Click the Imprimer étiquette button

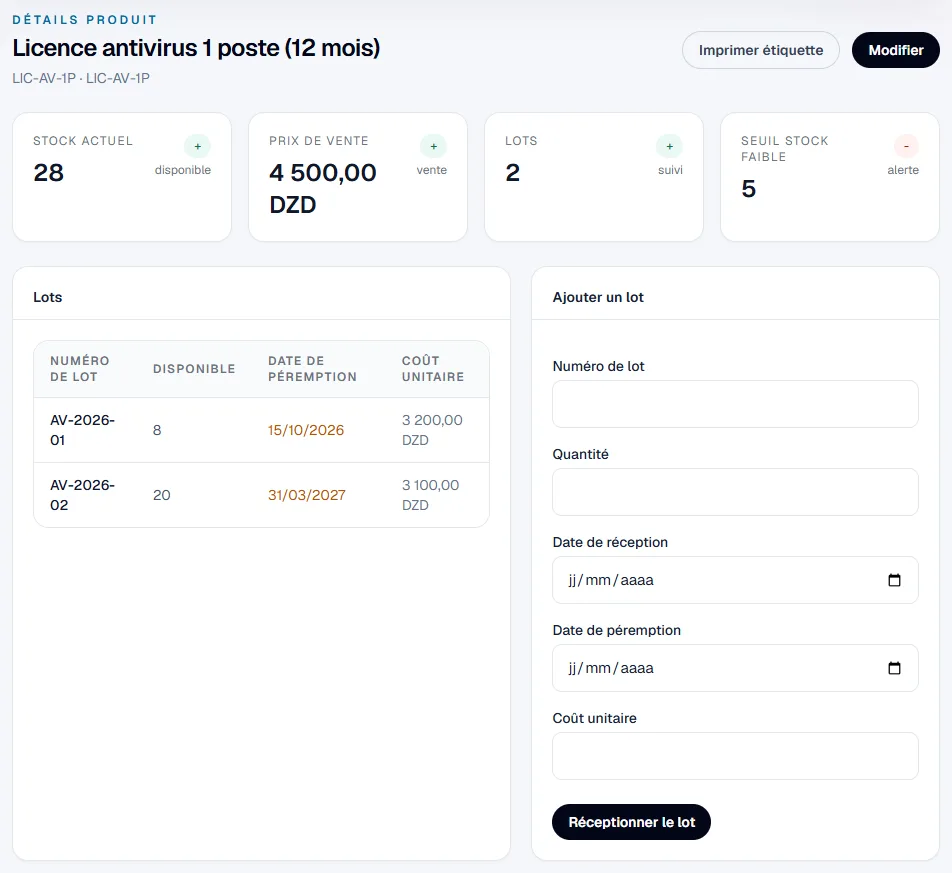761,50
